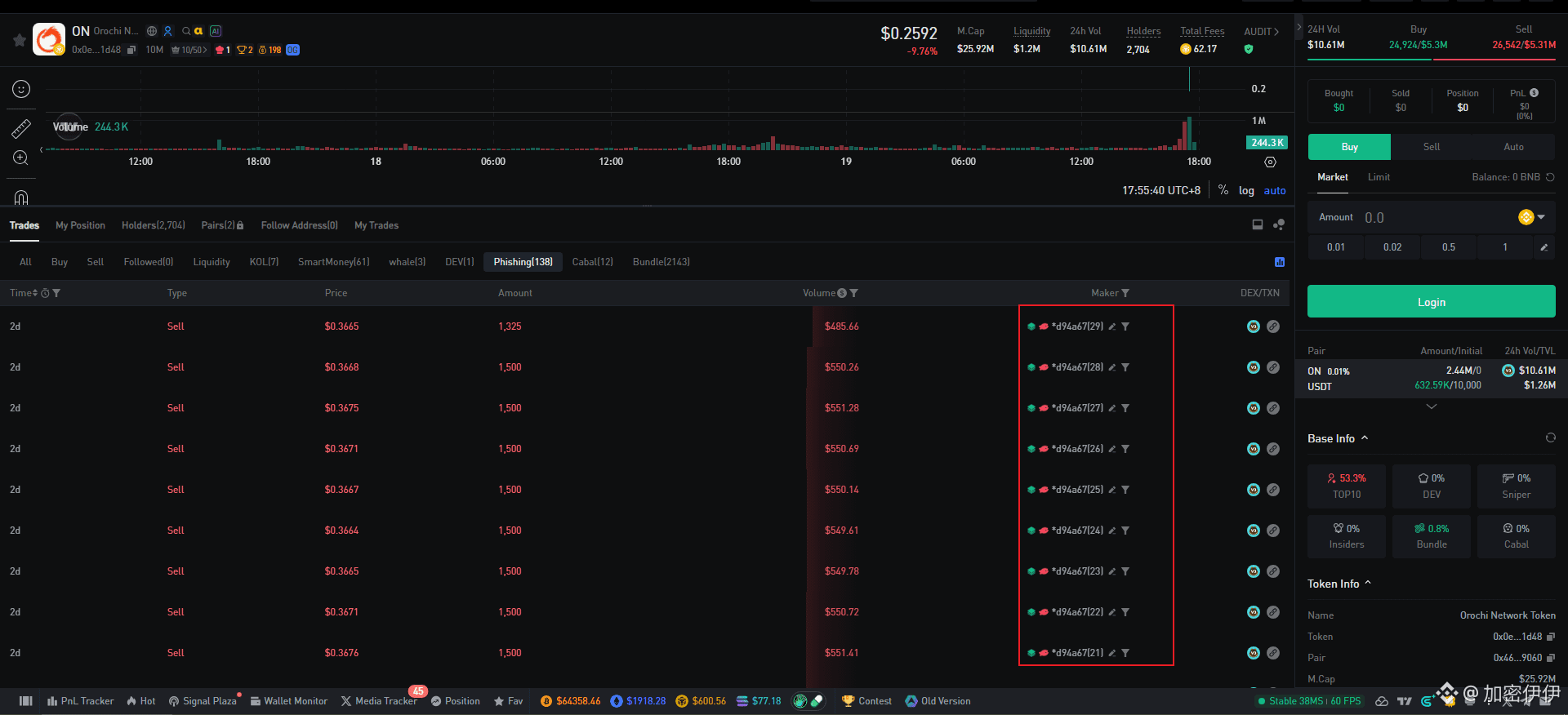Open chart settings gear near time axis
1568x715 pixels.
(1270, 162)
